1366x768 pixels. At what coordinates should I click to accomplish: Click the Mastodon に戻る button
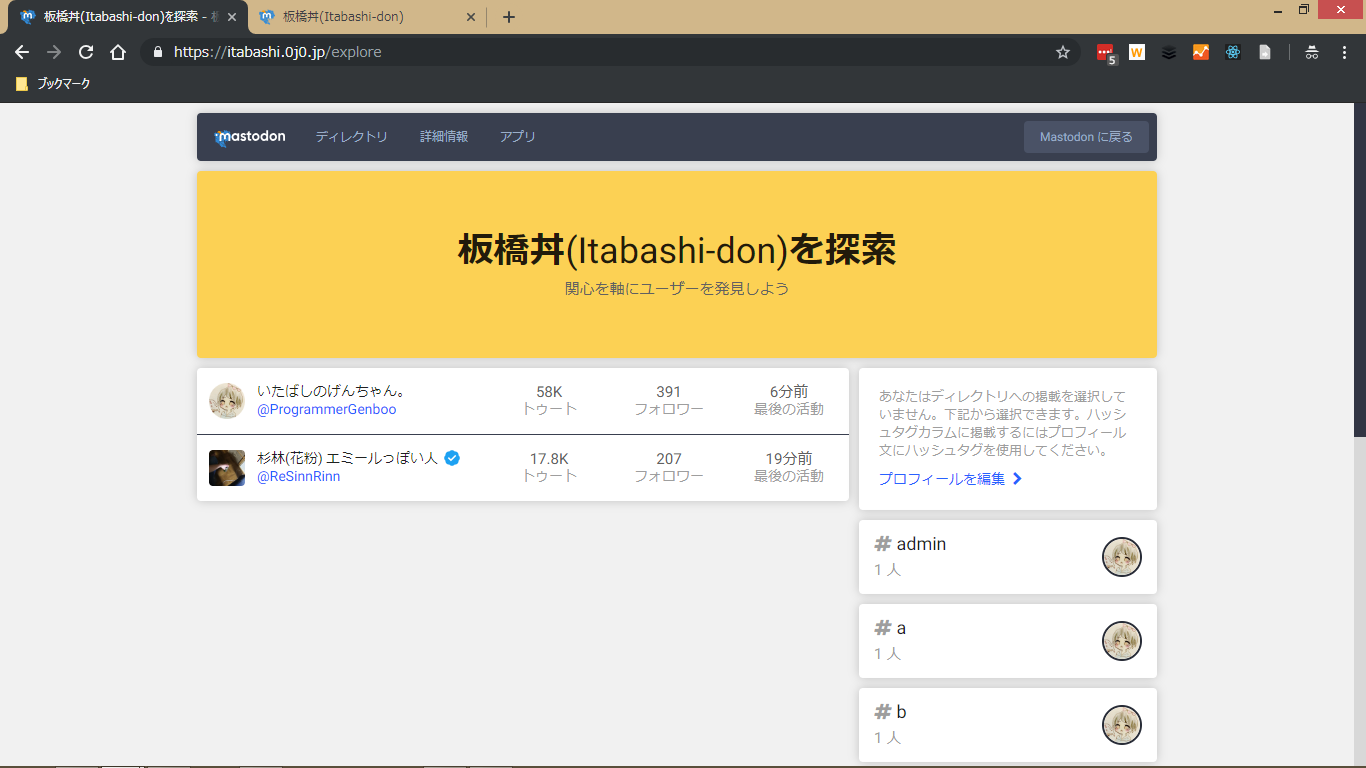point(1086,137)
